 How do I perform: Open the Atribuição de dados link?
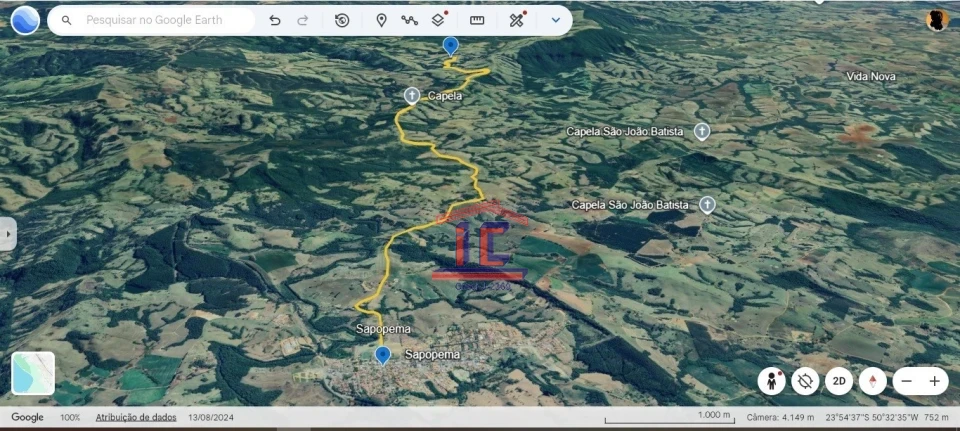pyautogui.click(x=136, y=417)
